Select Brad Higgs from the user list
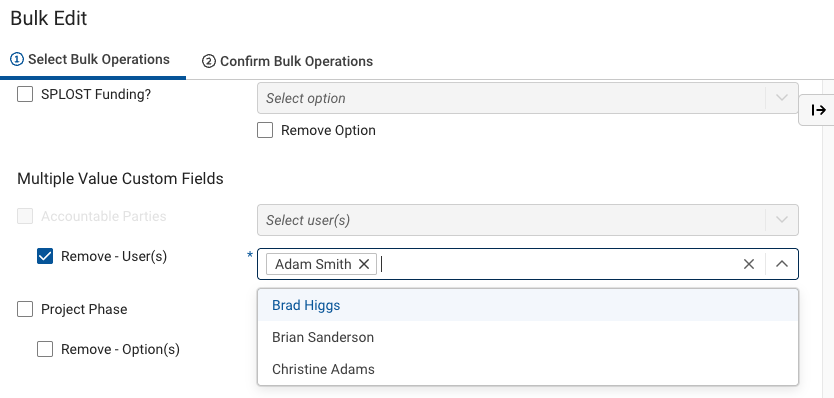Image resolution: width=834 pixels, height=398 pixels. (x=528, y=305)
